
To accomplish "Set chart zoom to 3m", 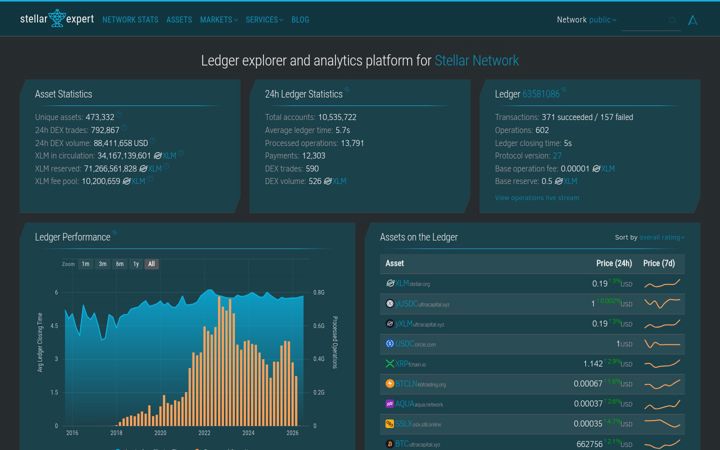I will point(102,264).
